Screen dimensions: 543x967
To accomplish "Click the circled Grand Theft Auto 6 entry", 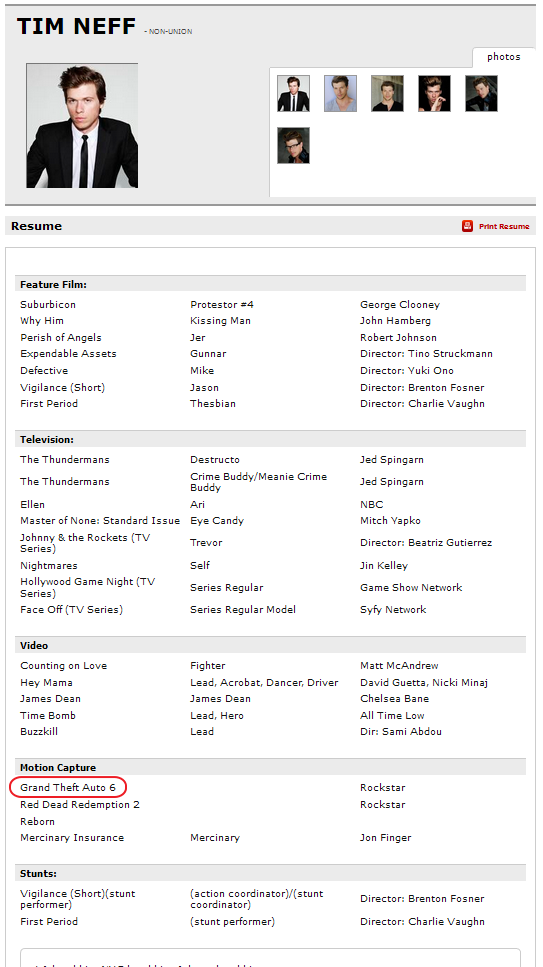I will coord(68,788).
